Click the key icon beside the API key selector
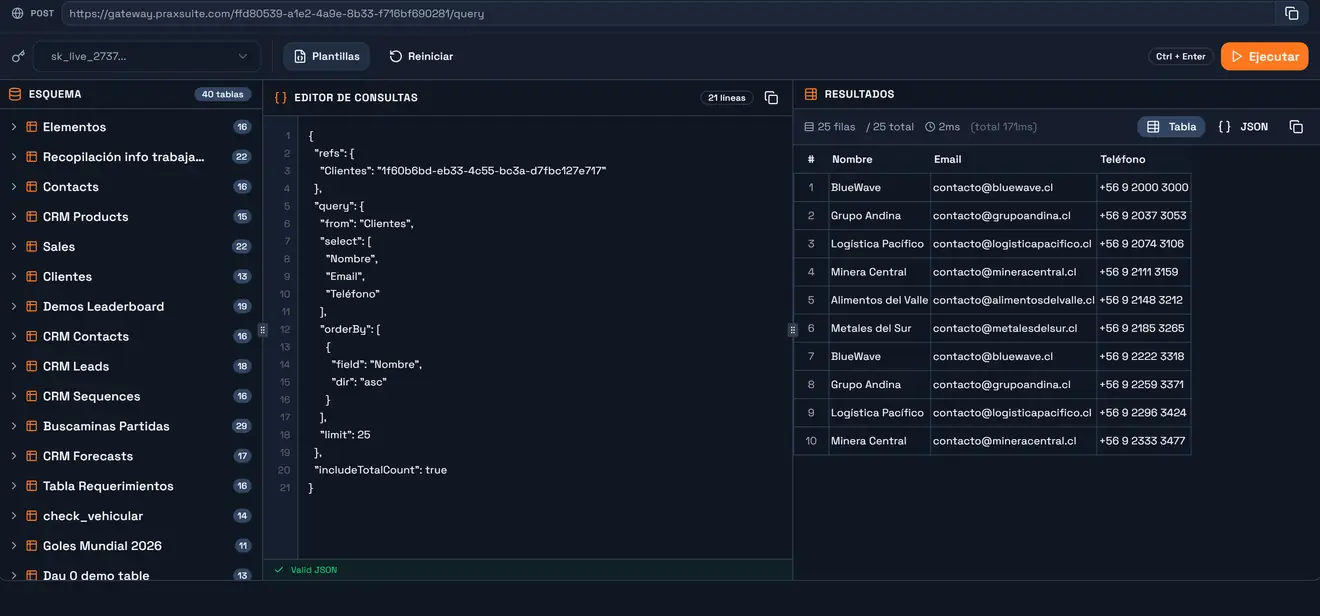Image resolution: width=1320 pixels, height=616 pixels. point(18,56)
